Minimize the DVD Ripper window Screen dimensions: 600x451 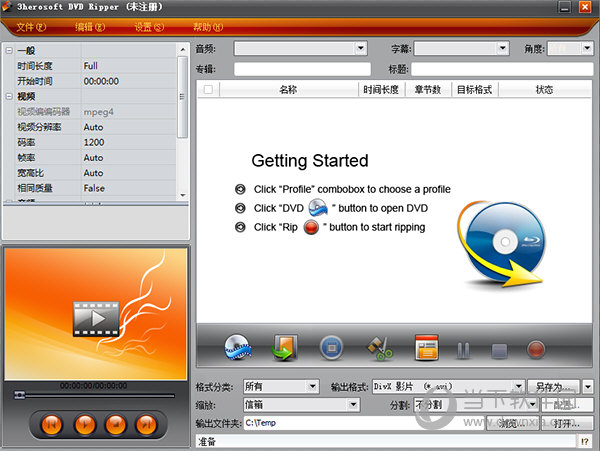click(564, 7)
